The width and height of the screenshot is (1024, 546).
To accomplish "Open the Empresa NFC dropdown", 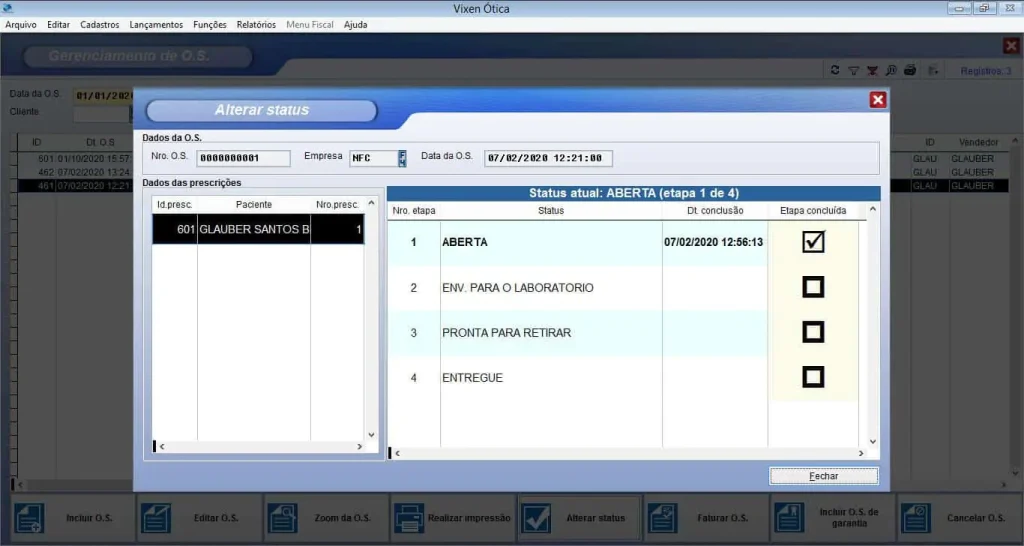I will coord(402,158).
